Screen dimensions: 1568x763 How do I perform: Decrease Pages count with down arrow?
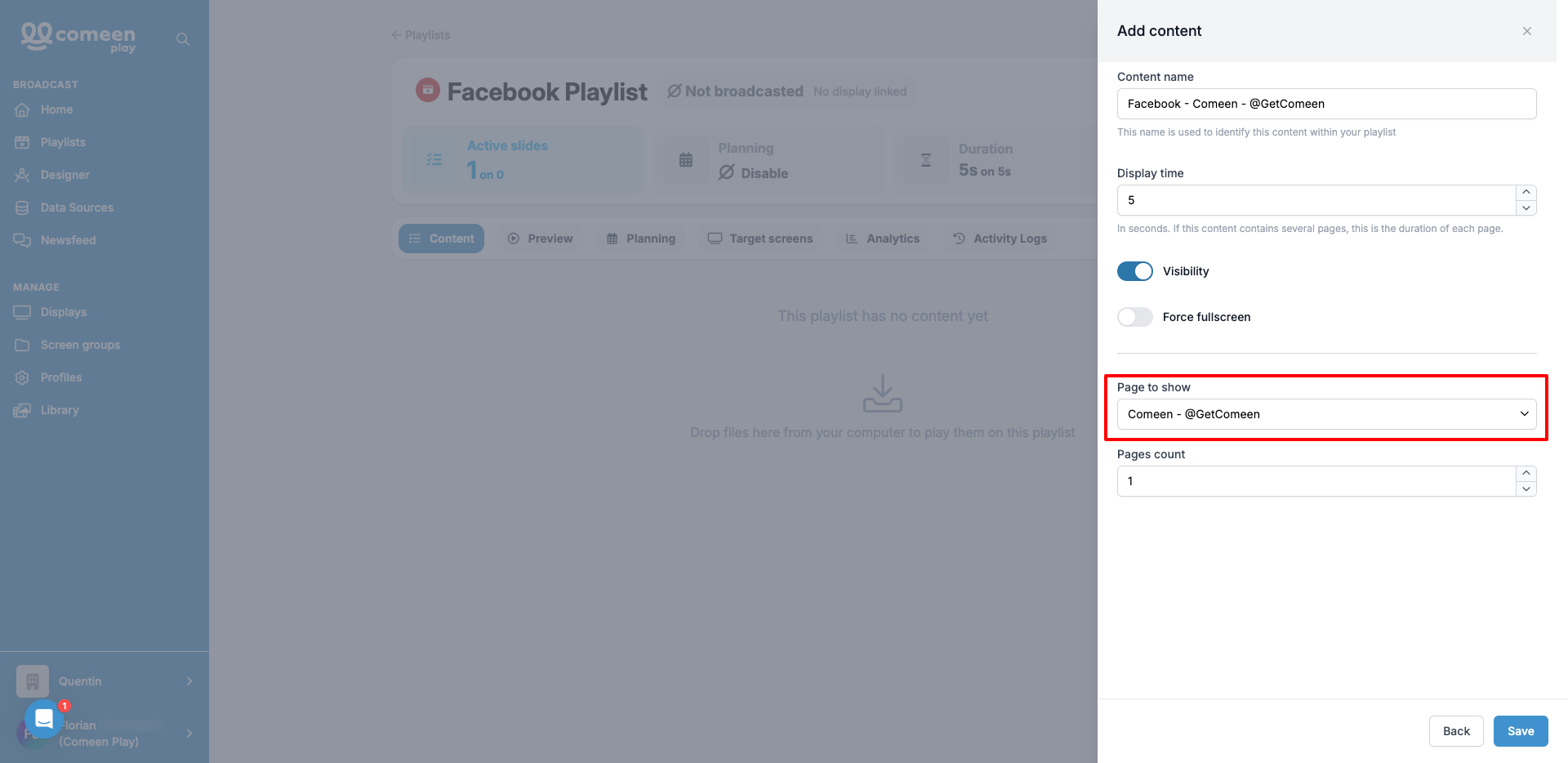point(1526,489)
